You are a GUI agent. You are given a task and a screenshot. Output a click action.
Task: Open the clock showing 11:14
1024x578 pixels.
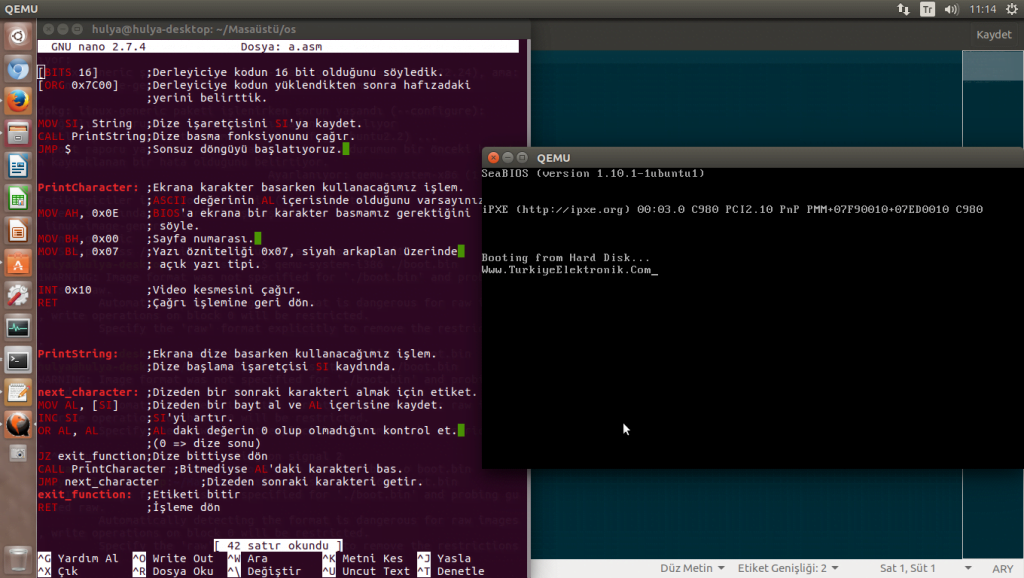pos(982,9)
